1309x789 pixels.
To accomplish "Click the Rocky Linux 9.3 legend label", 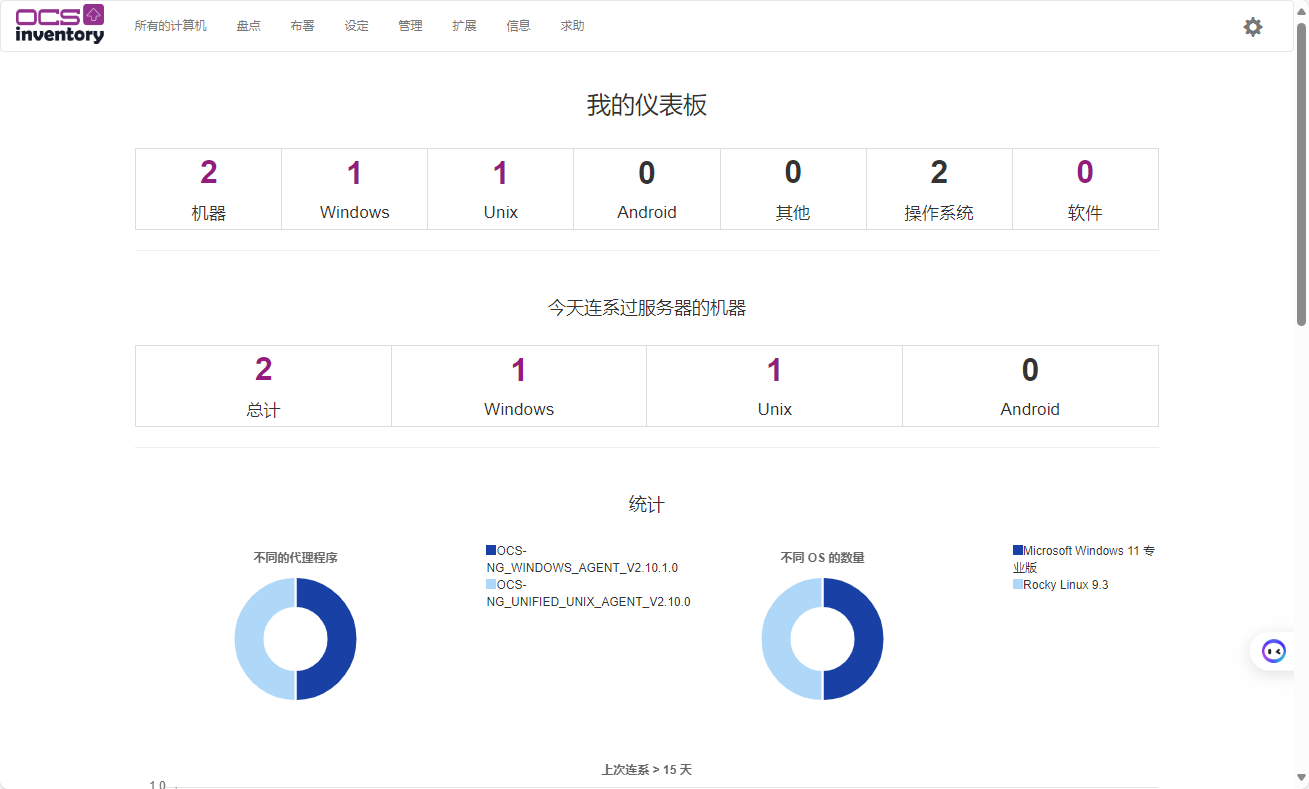I will click(x=1066, y=585).
